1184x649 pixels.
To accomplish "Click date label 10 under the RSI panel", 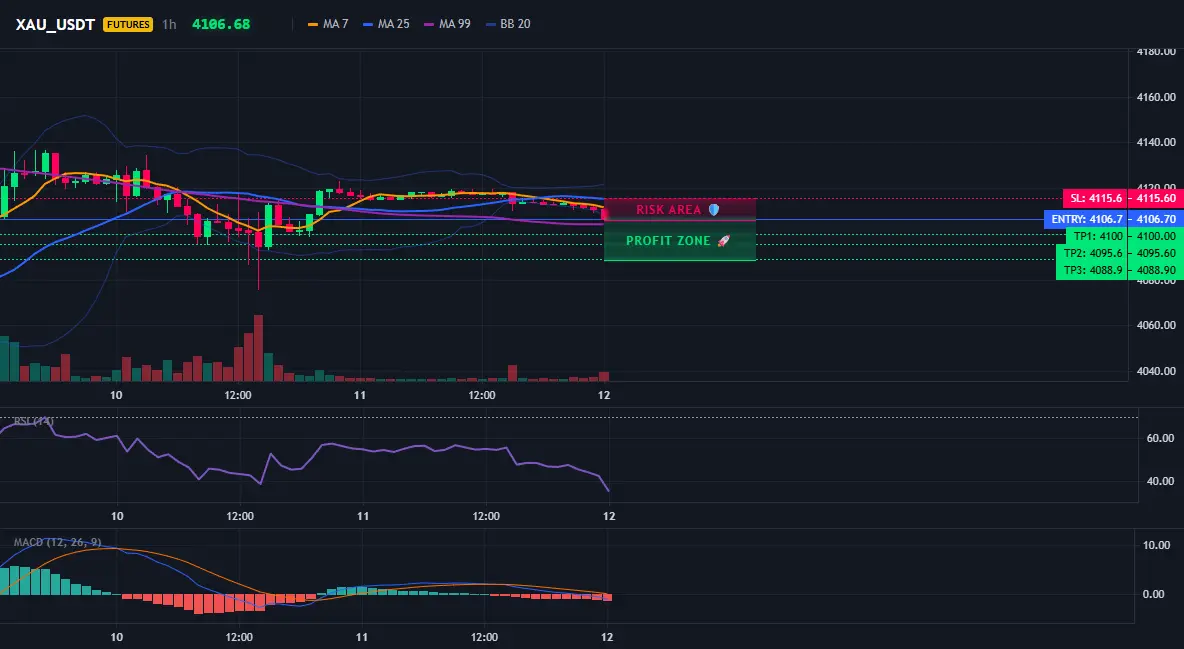I will tap(117, 516).
